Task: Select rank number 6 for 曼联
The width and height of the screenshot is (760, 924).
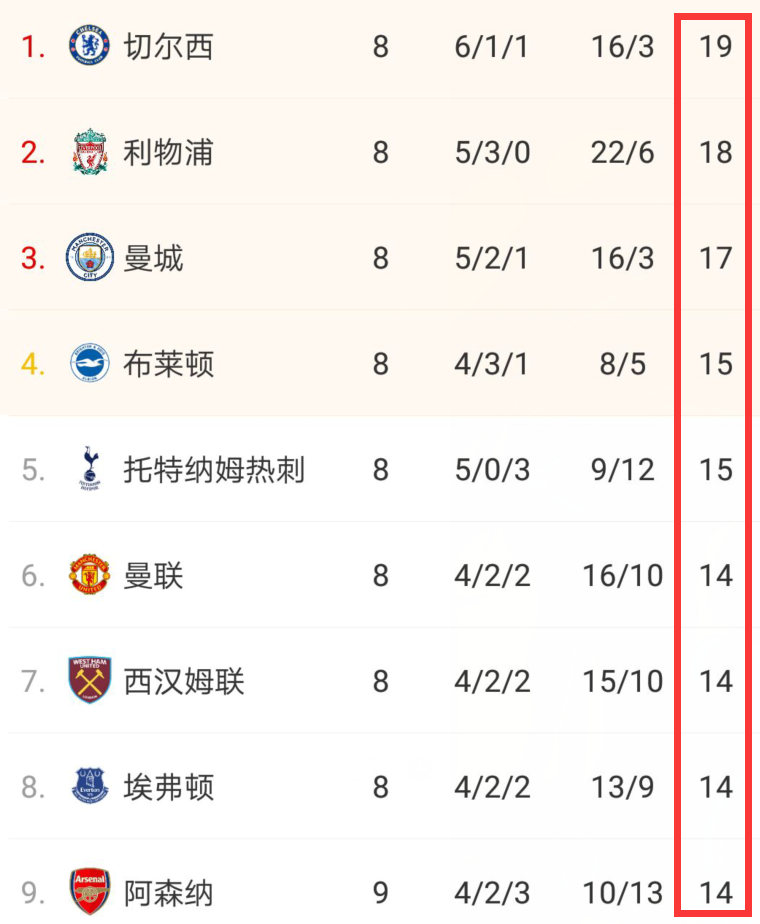Action: [x=33, y=576]
